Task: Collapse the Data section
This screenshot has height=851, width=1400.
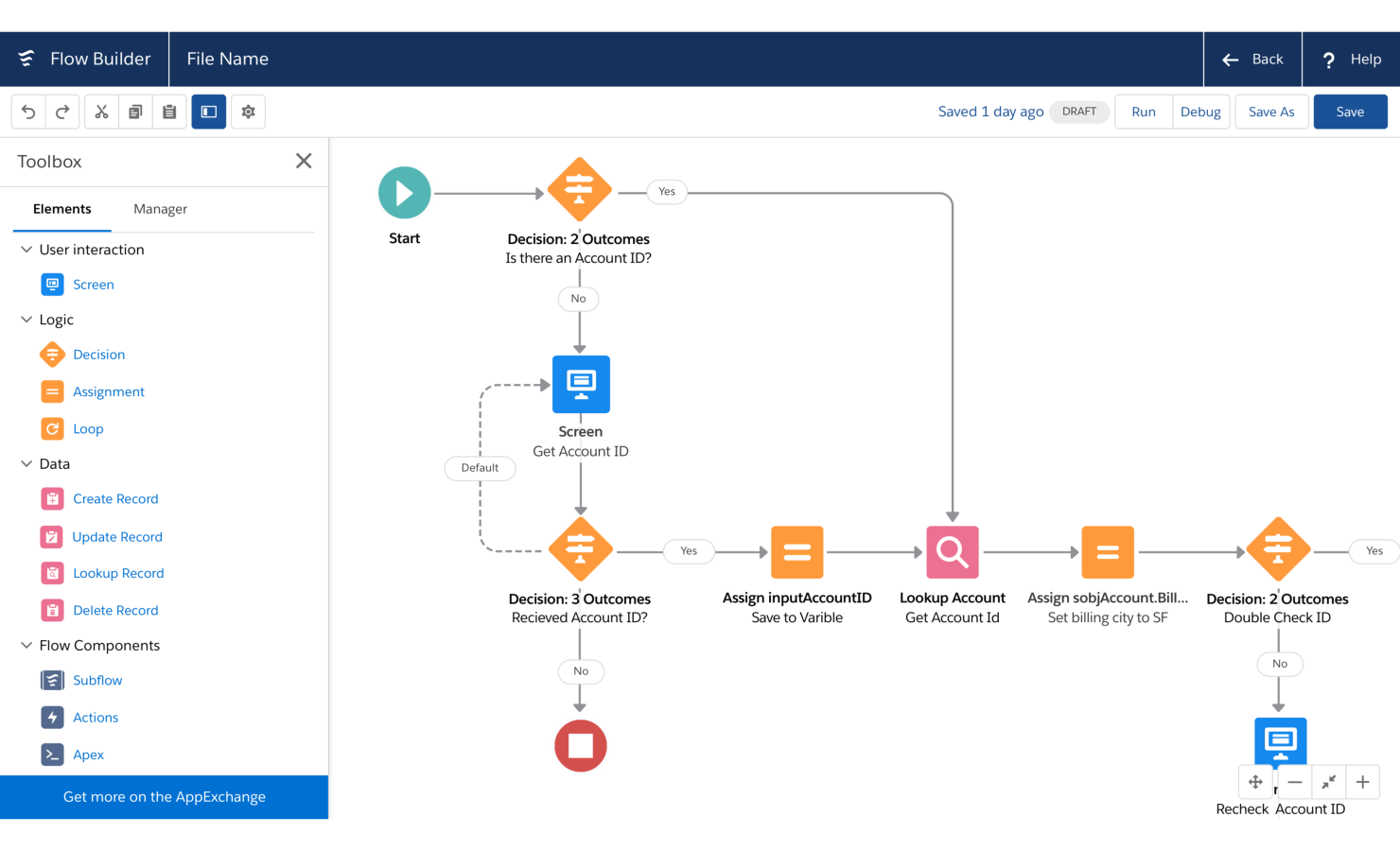Action: (x=26, y=463)
